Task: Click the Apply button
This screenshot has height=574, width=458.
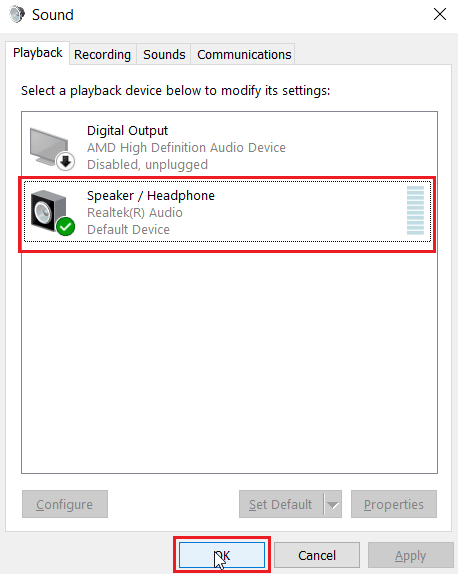Action: click(410, 555)
